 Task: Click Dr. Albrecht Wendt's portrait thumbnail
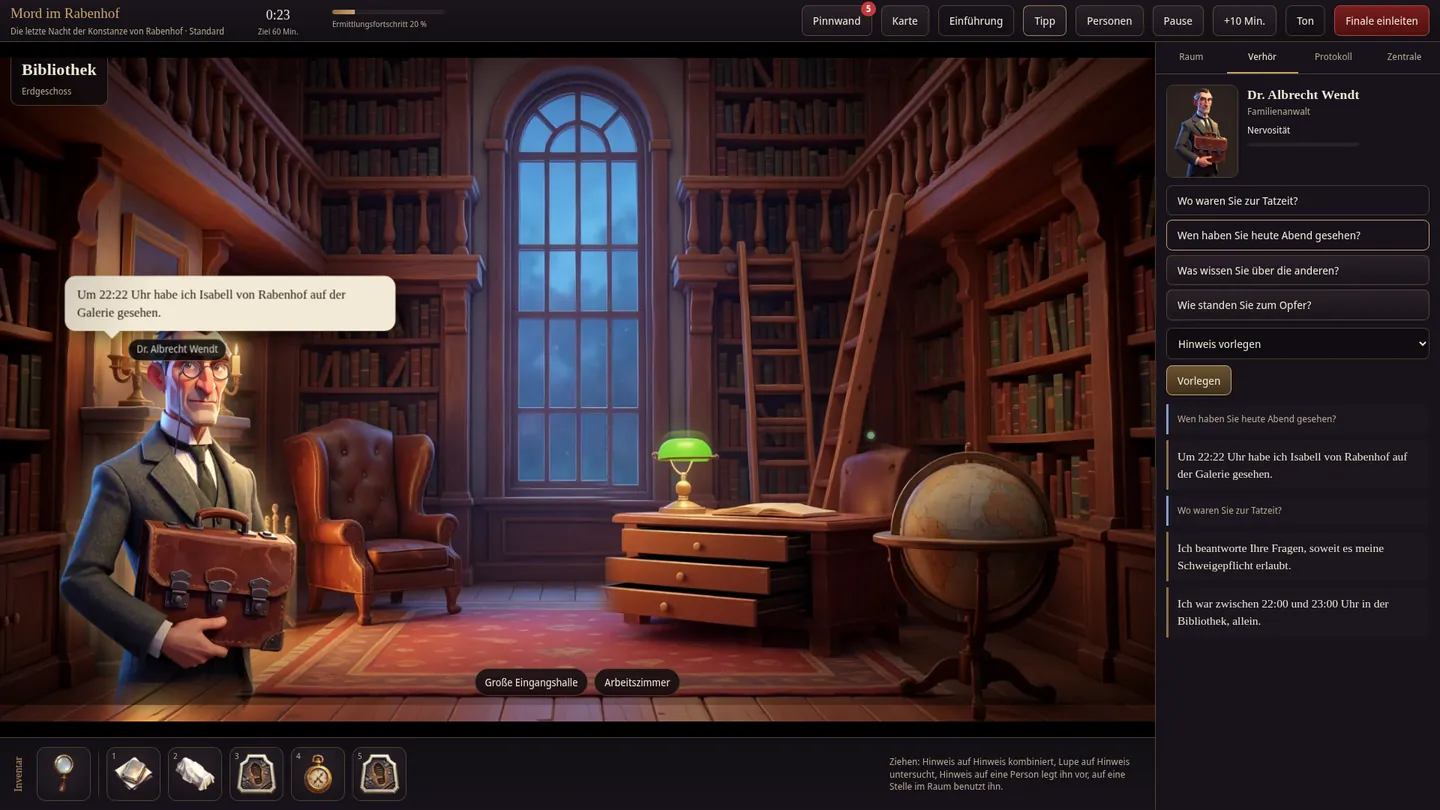point(1202,131)
